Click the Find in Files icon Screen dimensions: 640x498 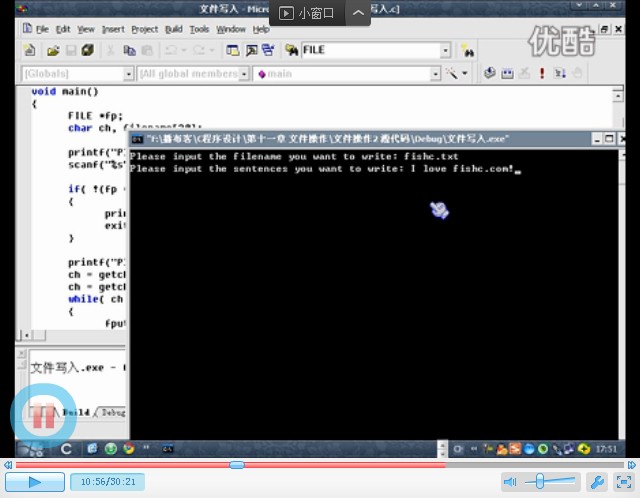coord(291,50)
